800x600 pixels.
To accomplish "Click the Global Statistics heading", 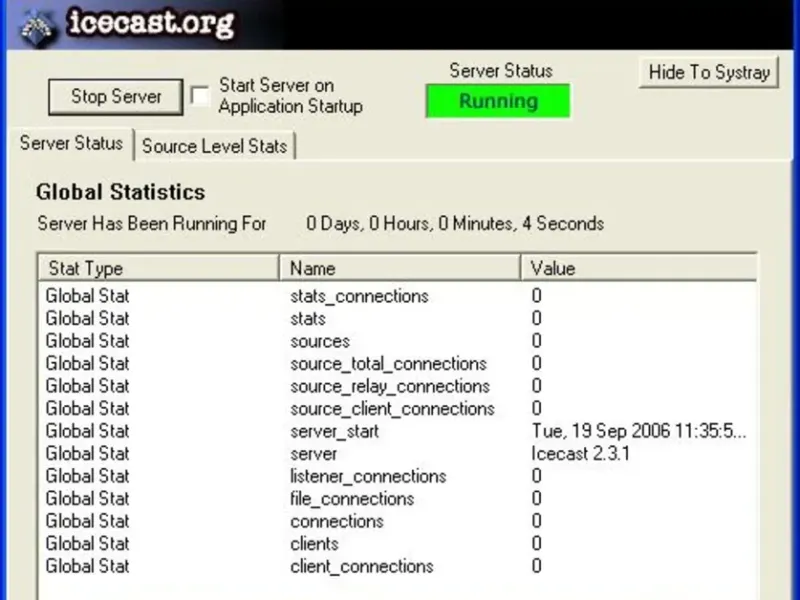I will pyautogui.click(x=120, y=192).
